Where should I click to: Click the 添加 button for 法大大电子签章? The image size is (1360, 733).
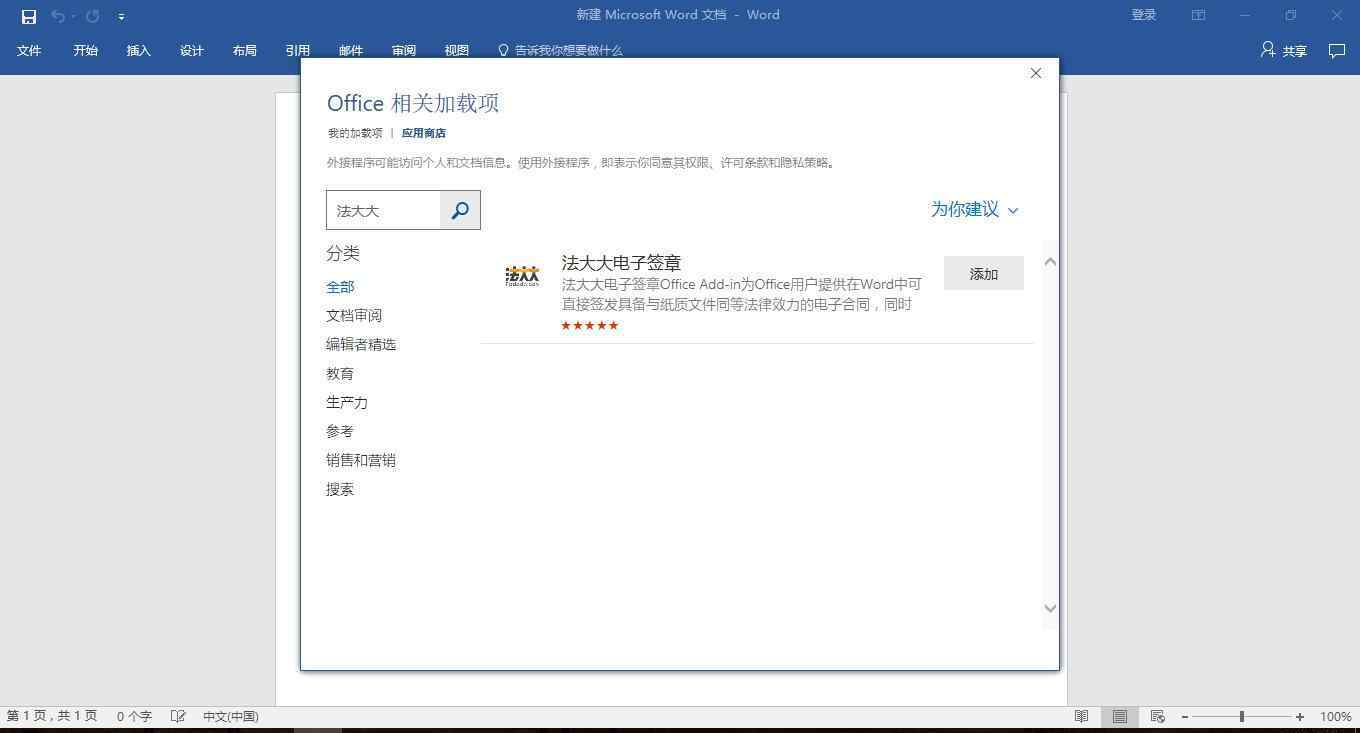point(983,274)
